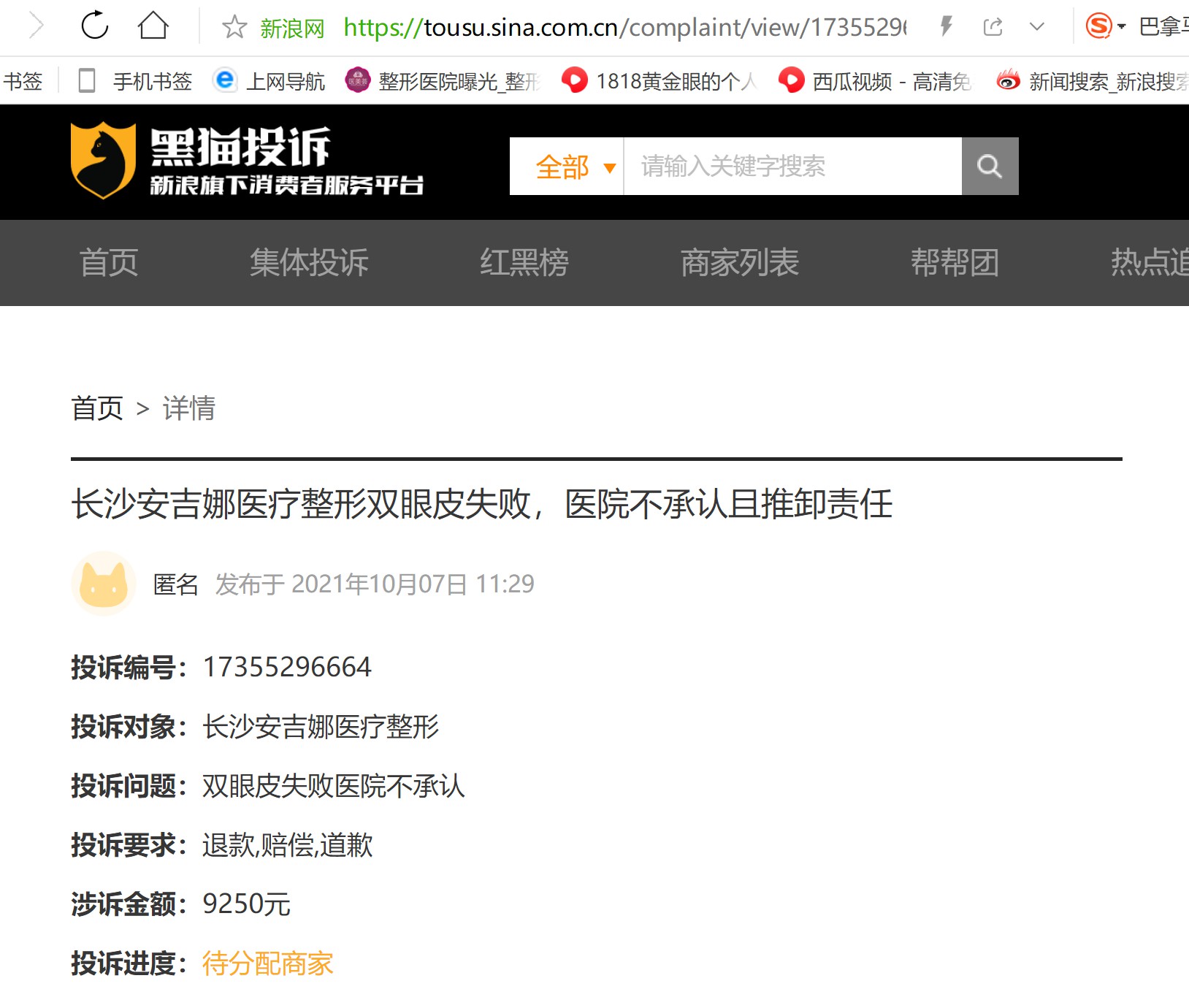Click 投诉对象 value 长沙安吉娜医疗整形
Screen dimensions: 1189x1008
click(x=321, y=727)
